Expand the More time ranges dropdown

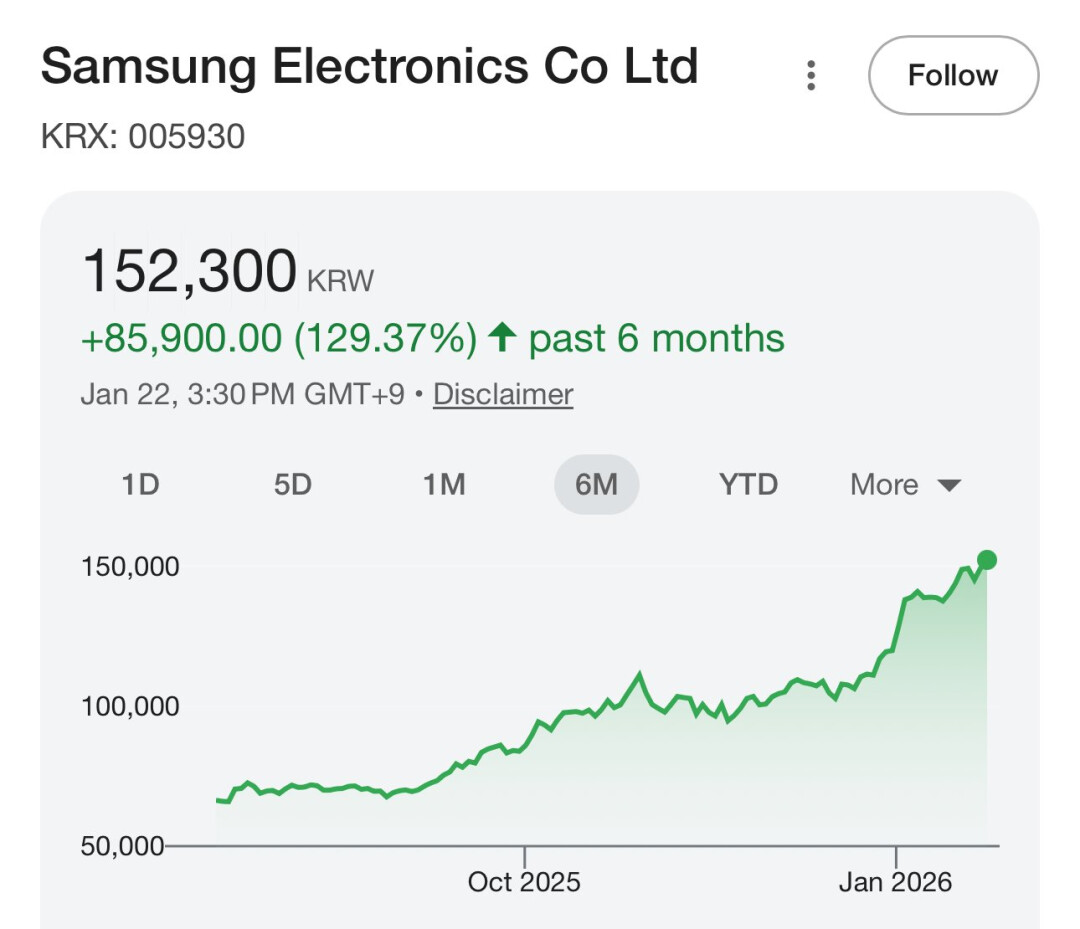click(x=885, y=485)
